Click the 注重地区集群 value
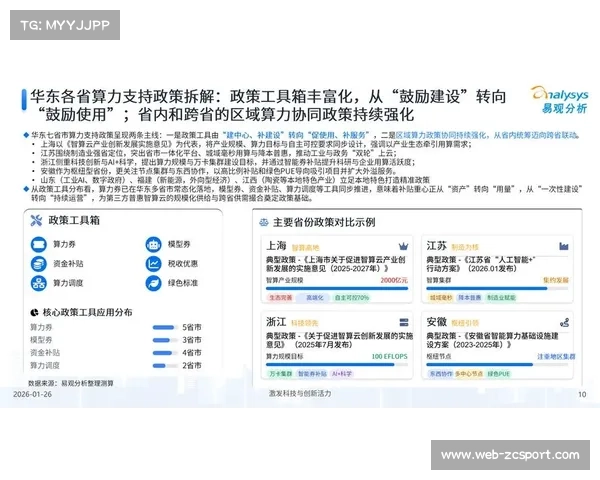 (x=556, y=356)
